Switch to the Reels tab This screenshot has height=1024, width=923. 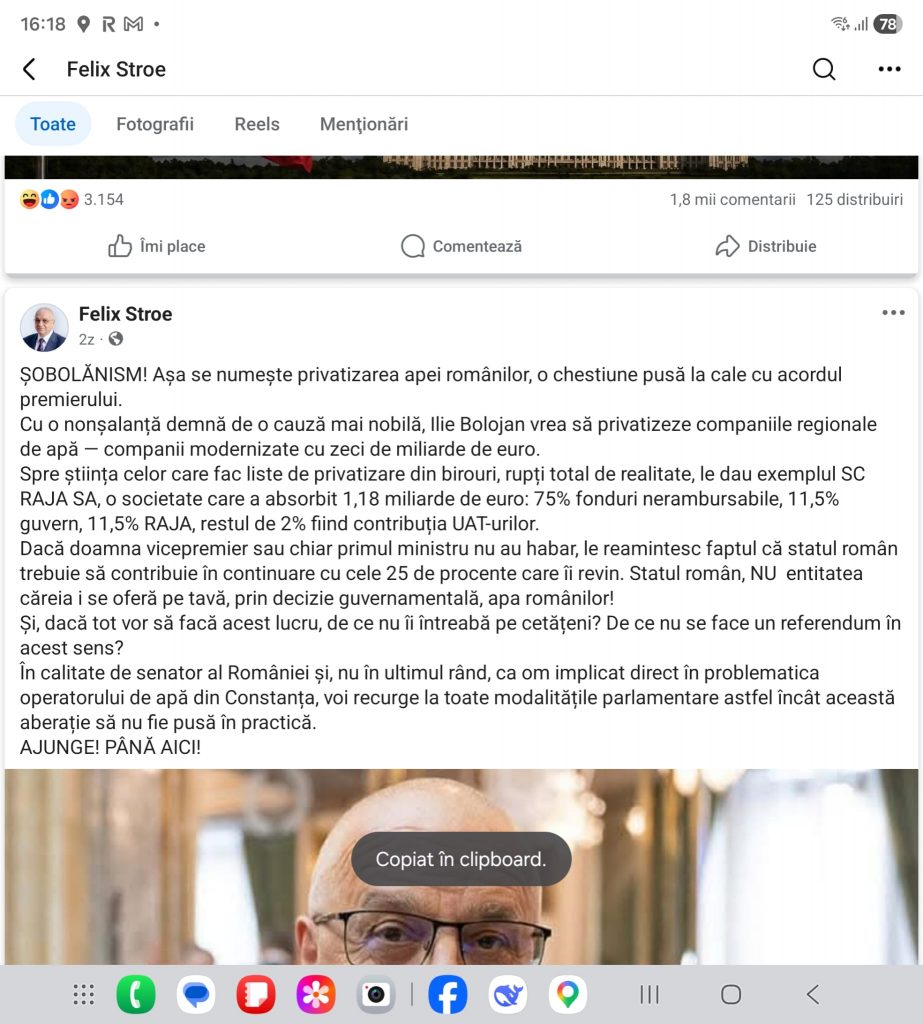tap(257, 124)
